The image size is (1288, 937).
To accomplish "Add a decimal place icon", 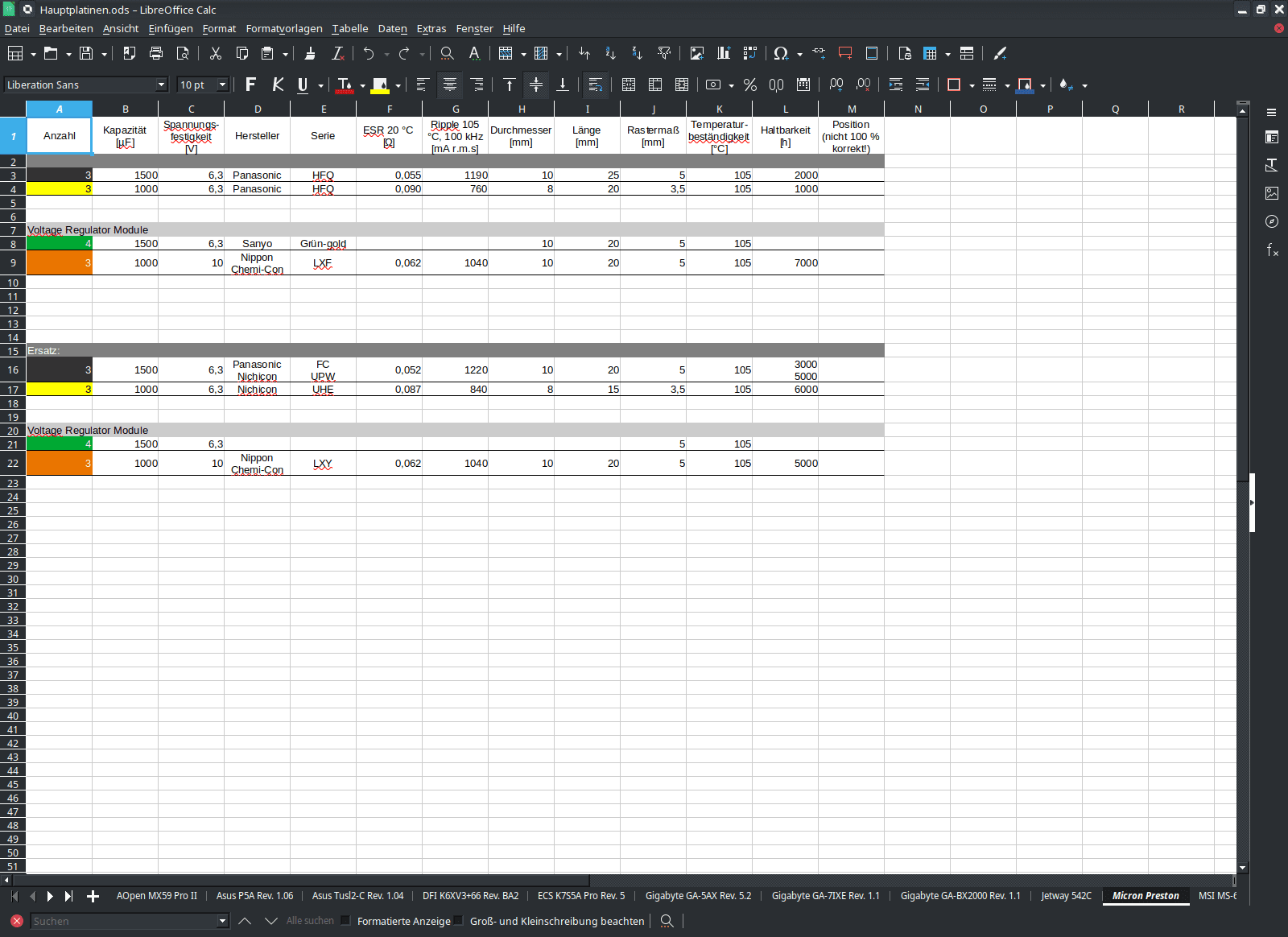I will tap(836, 85).
